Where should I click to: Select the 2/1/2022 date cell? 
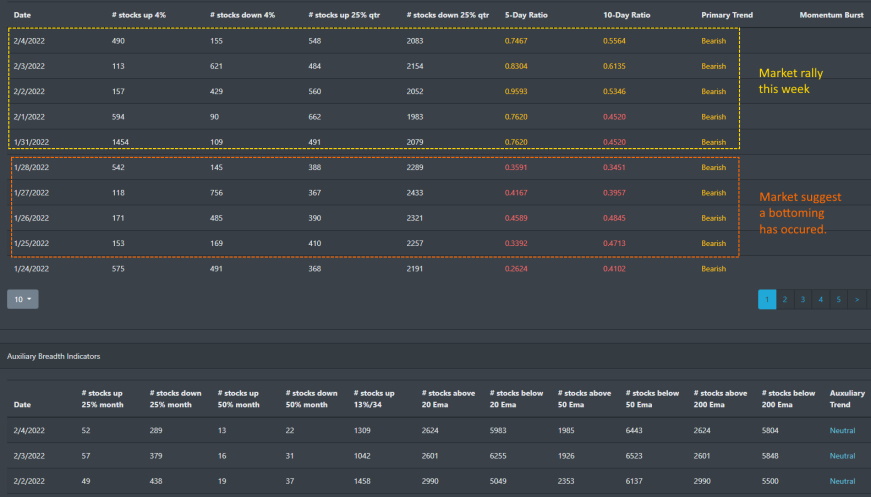(x=29, y=117)
